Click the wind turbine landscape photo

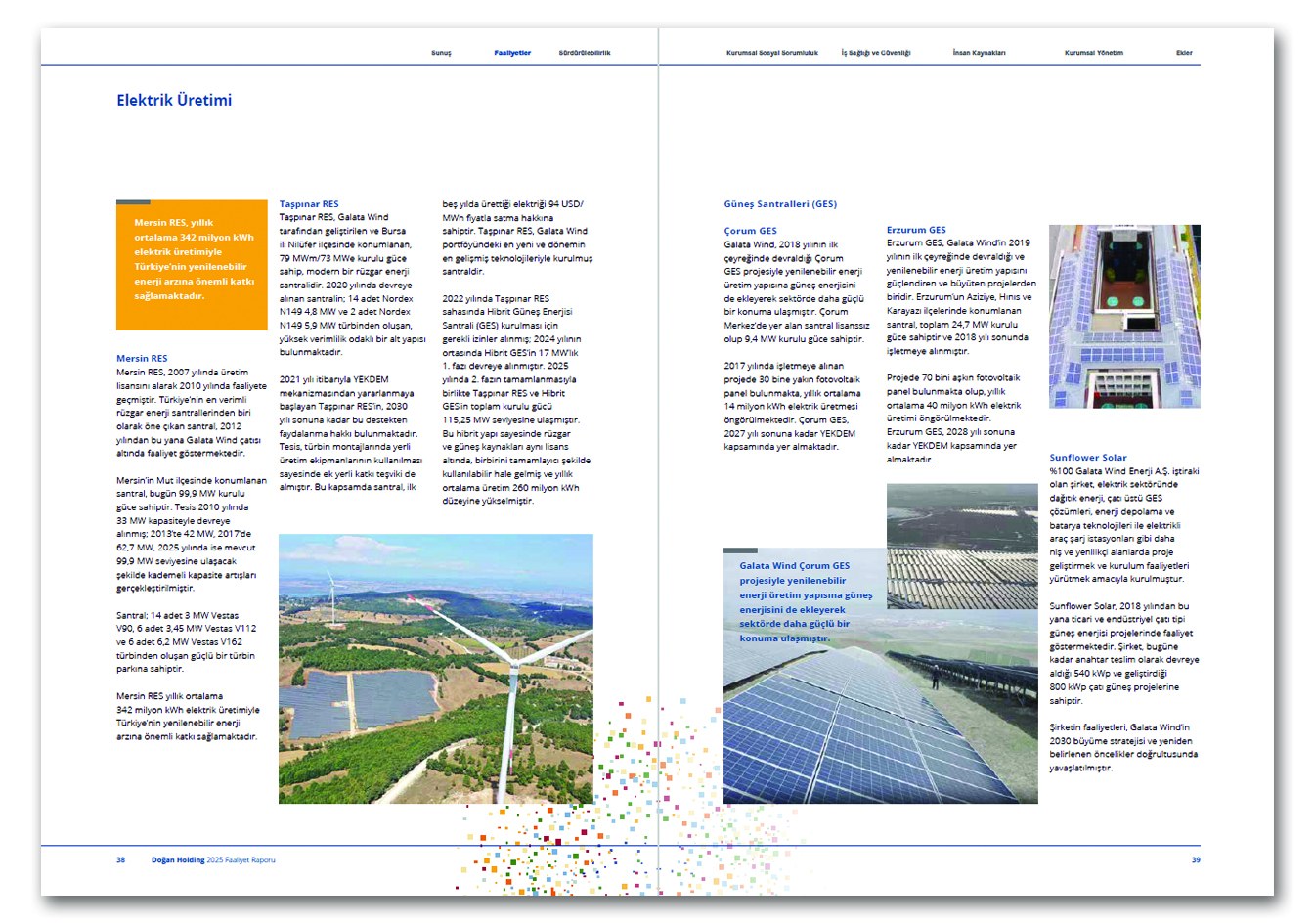point(436,669)
